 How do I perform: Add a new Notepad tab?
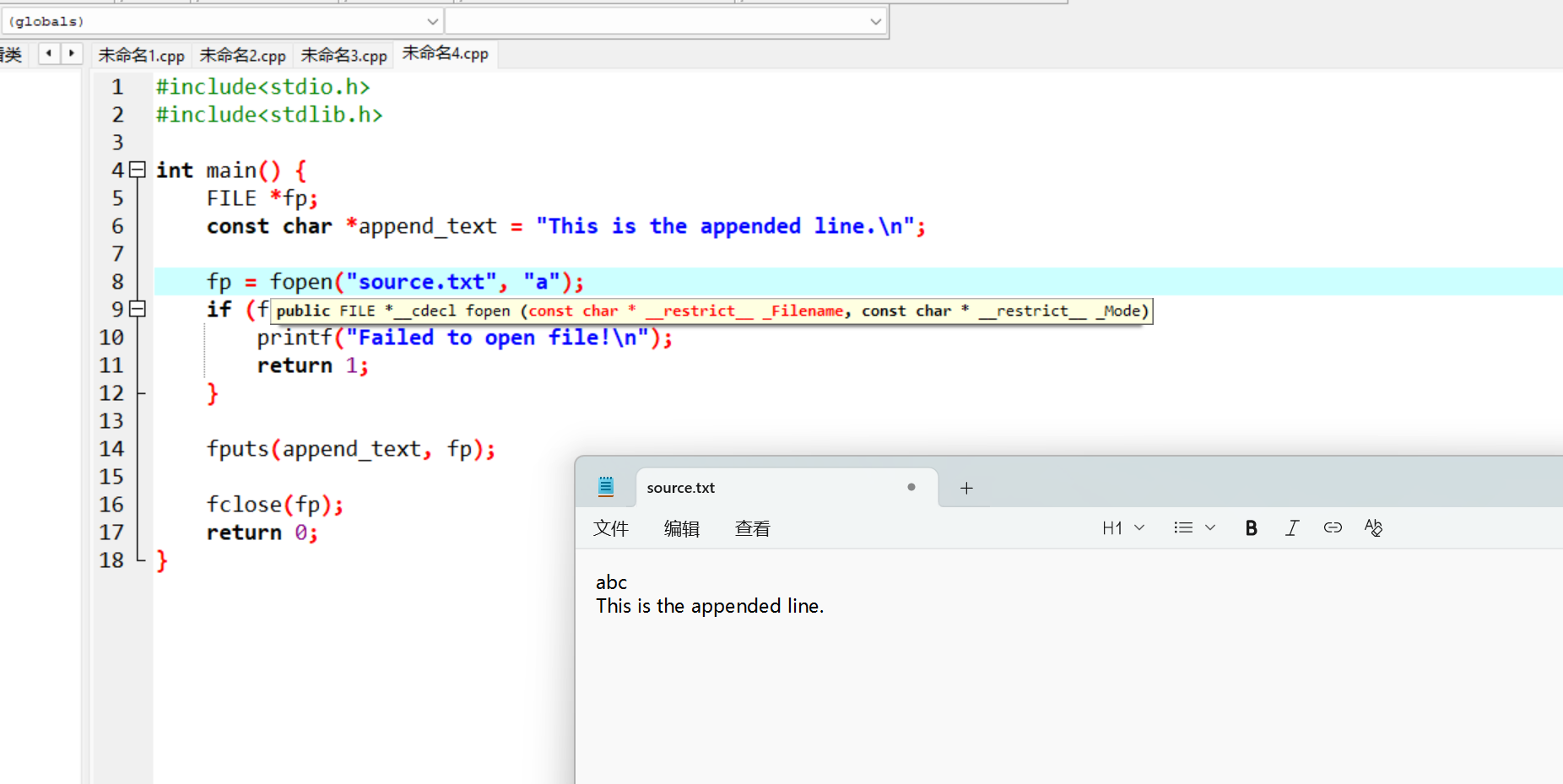pyautogui.click(x=966, y=488)
